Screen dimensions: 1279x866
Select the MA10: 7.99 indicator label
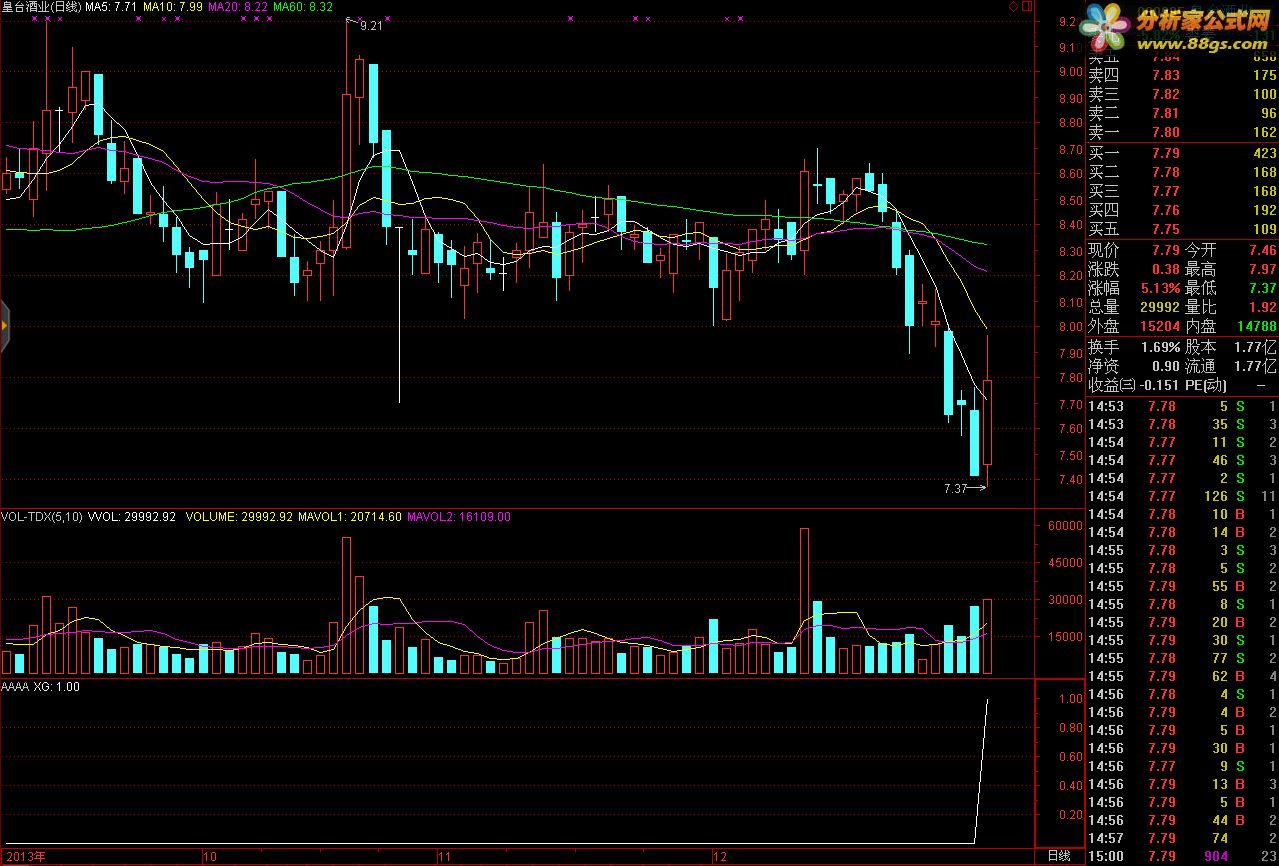173,7
